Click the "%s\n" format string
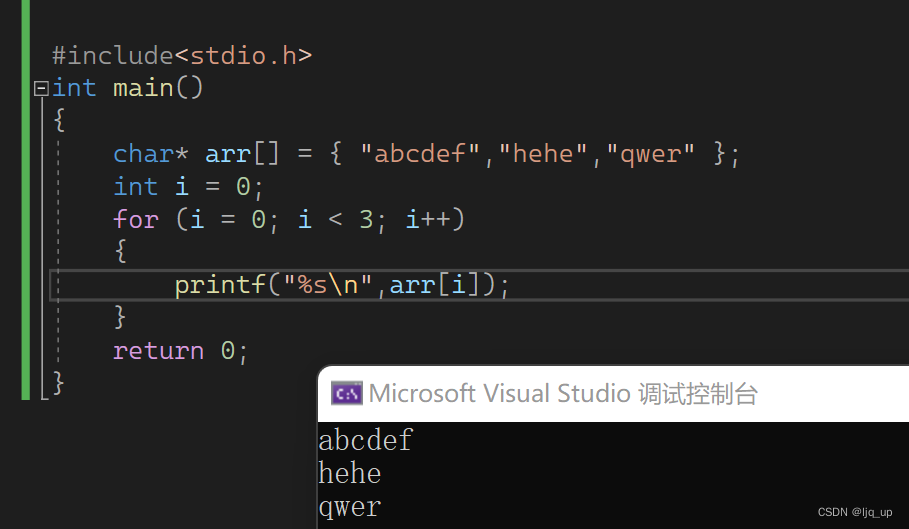 pos(329,285)
